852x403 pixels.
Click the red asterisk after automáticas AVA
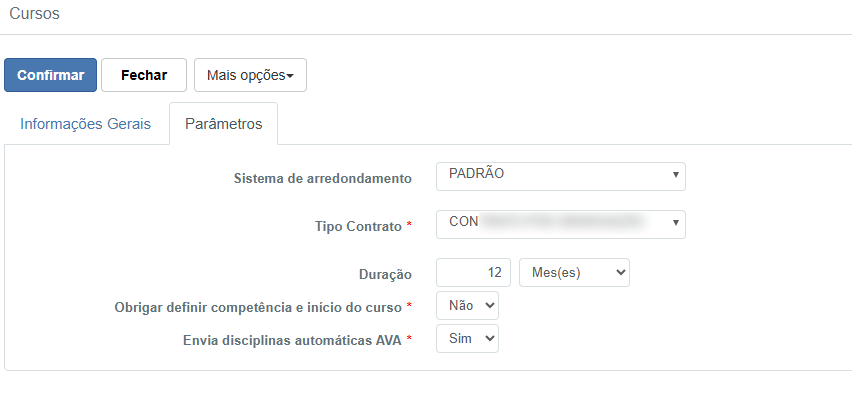pyautogui.click(x=409, y=339)
